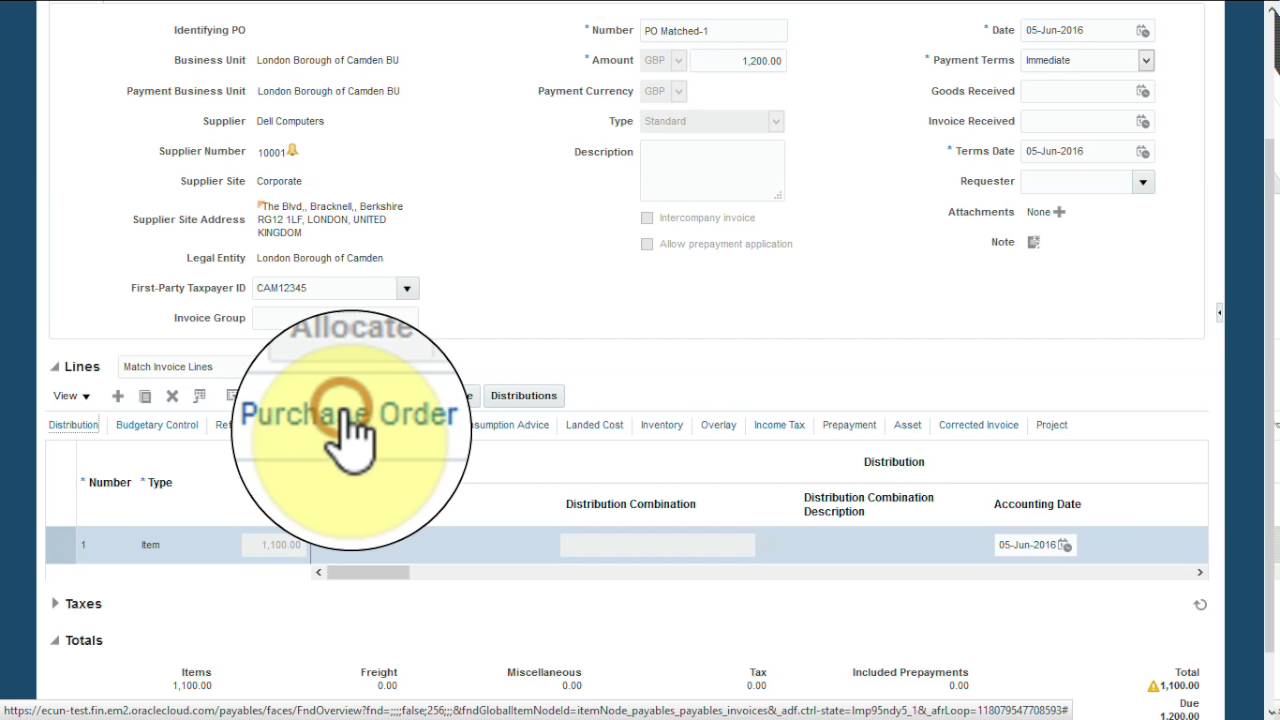Switch to the Distribution tab
Image resolution: width=1280 pixels, height=720 pixels.
(x=74, y=425)
